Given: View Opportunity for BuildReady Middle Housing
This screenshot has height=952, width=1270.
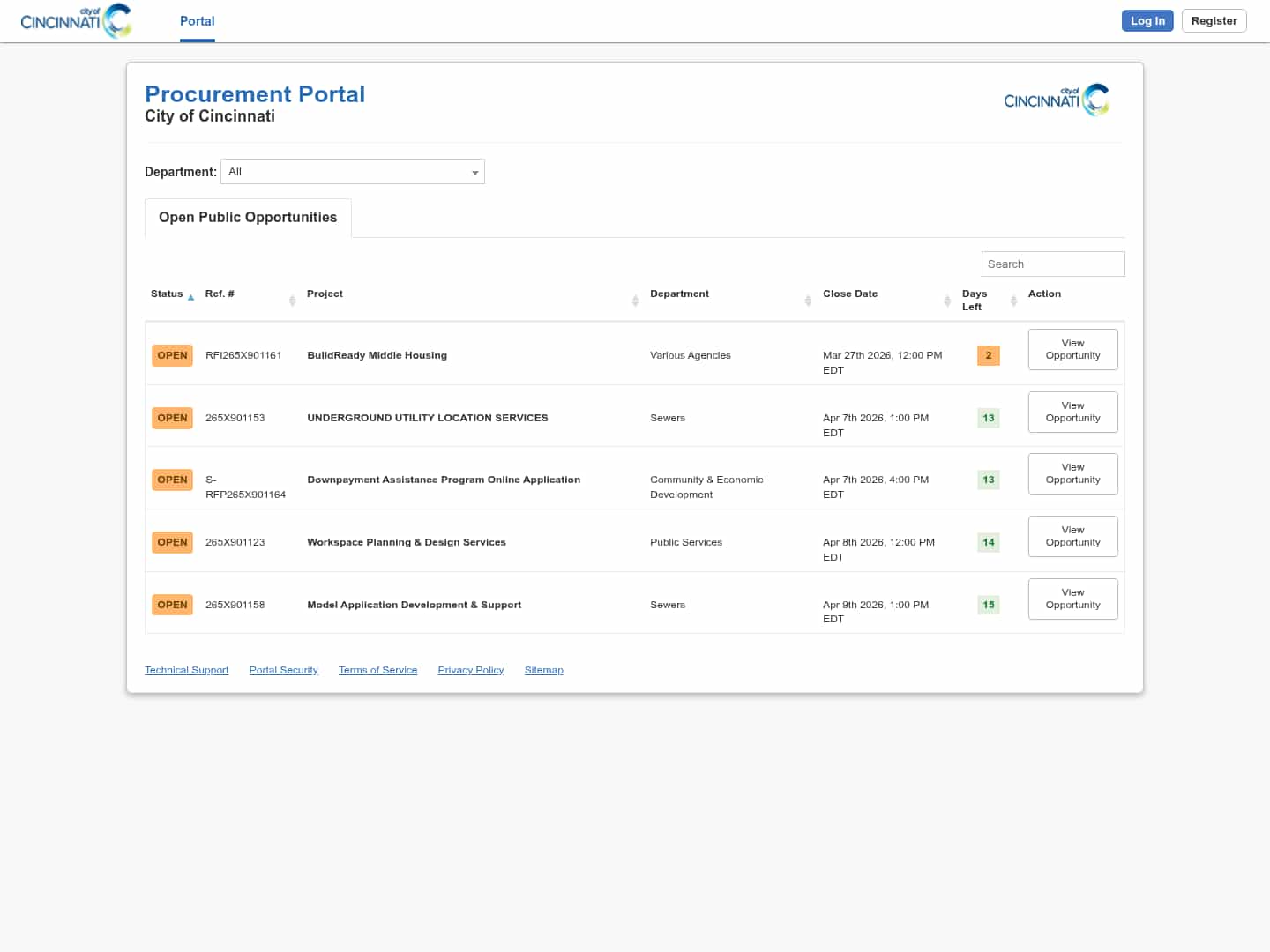Looking at the screenshot, I should [1072, 350].
